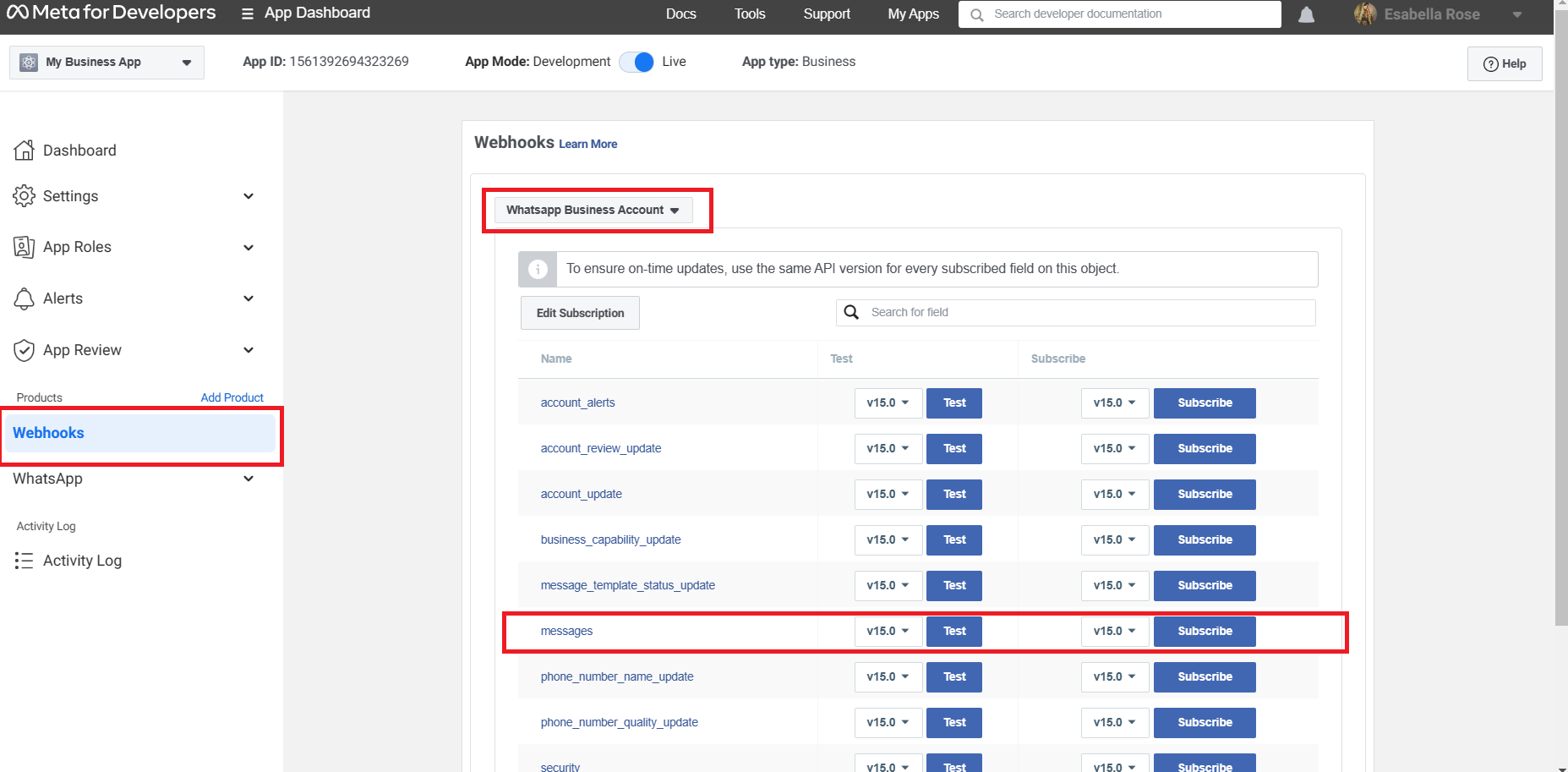This screenshot has height=772, width=1568.
Task: Subscribe to the messages field
Action: click(1205, 632)
